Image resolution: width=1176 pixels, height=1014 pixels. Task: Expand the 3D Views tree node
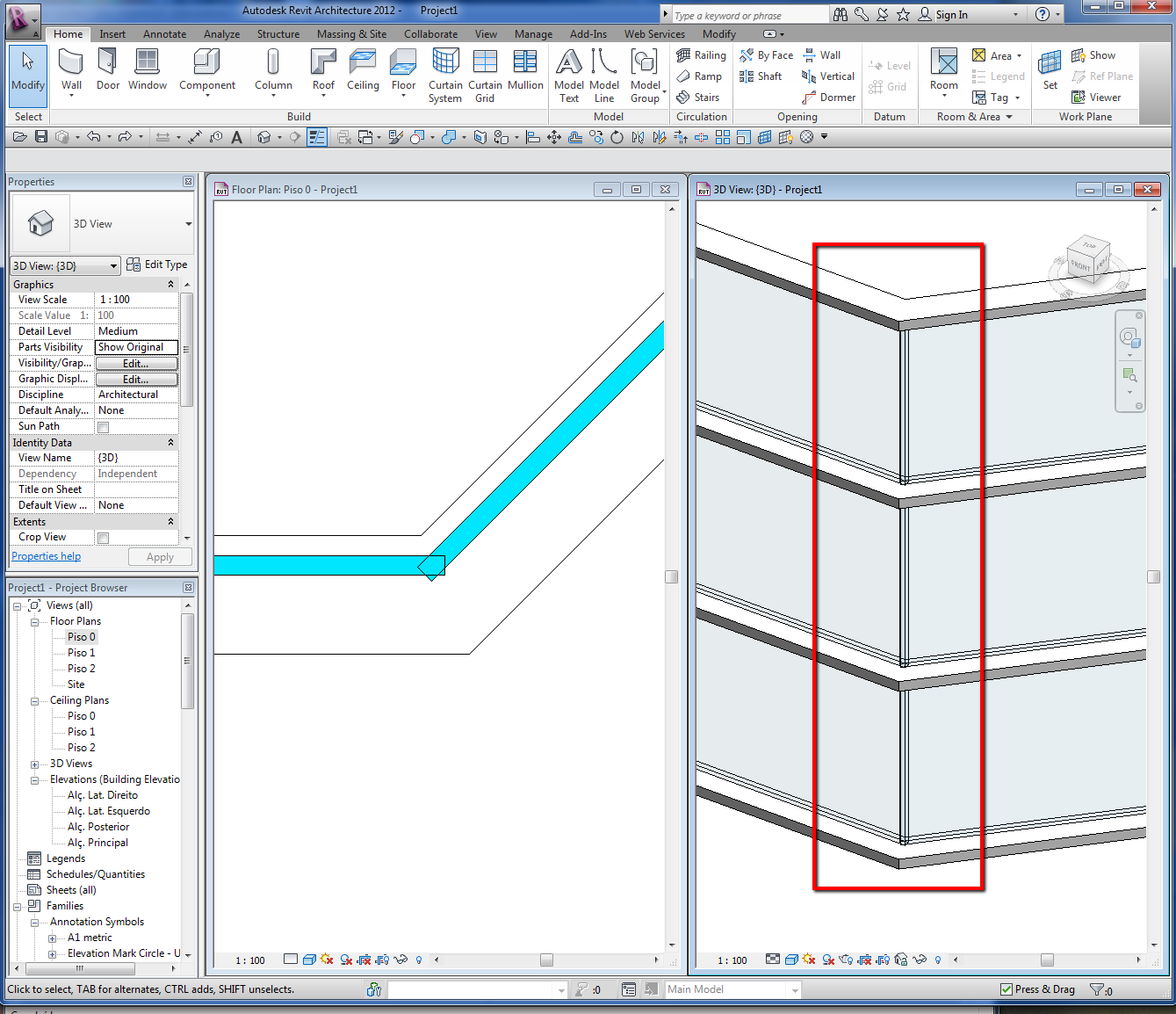34,764
